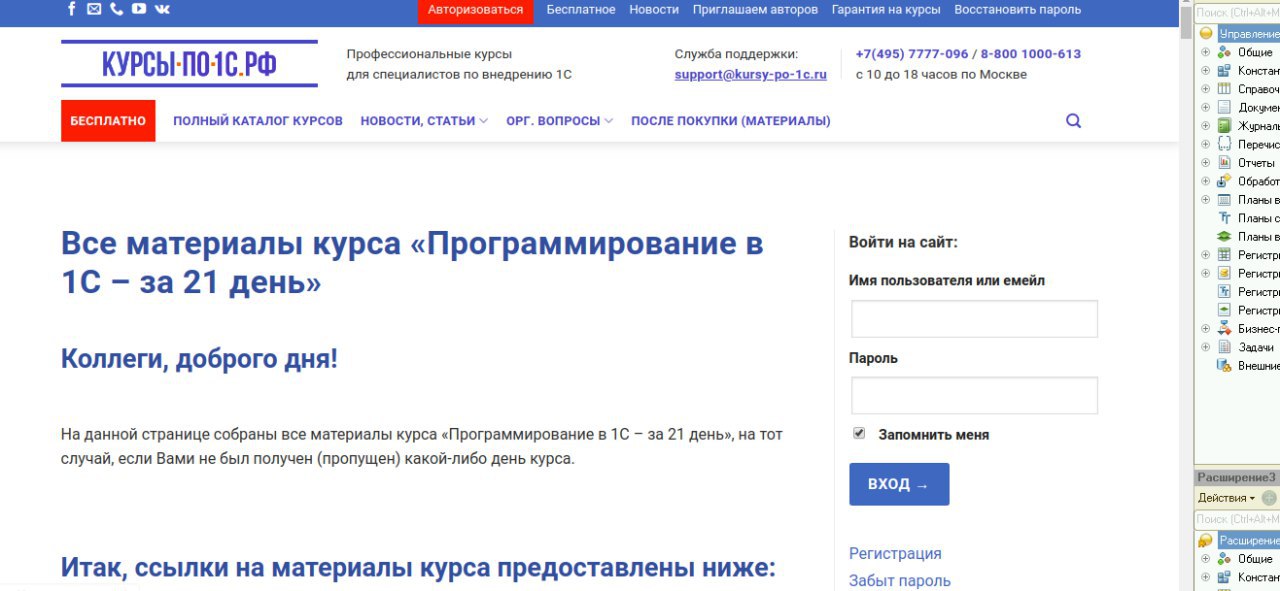Click Константы icon in Расширение3 panel
1280x591 pixels.
(x=1224, y=577)
